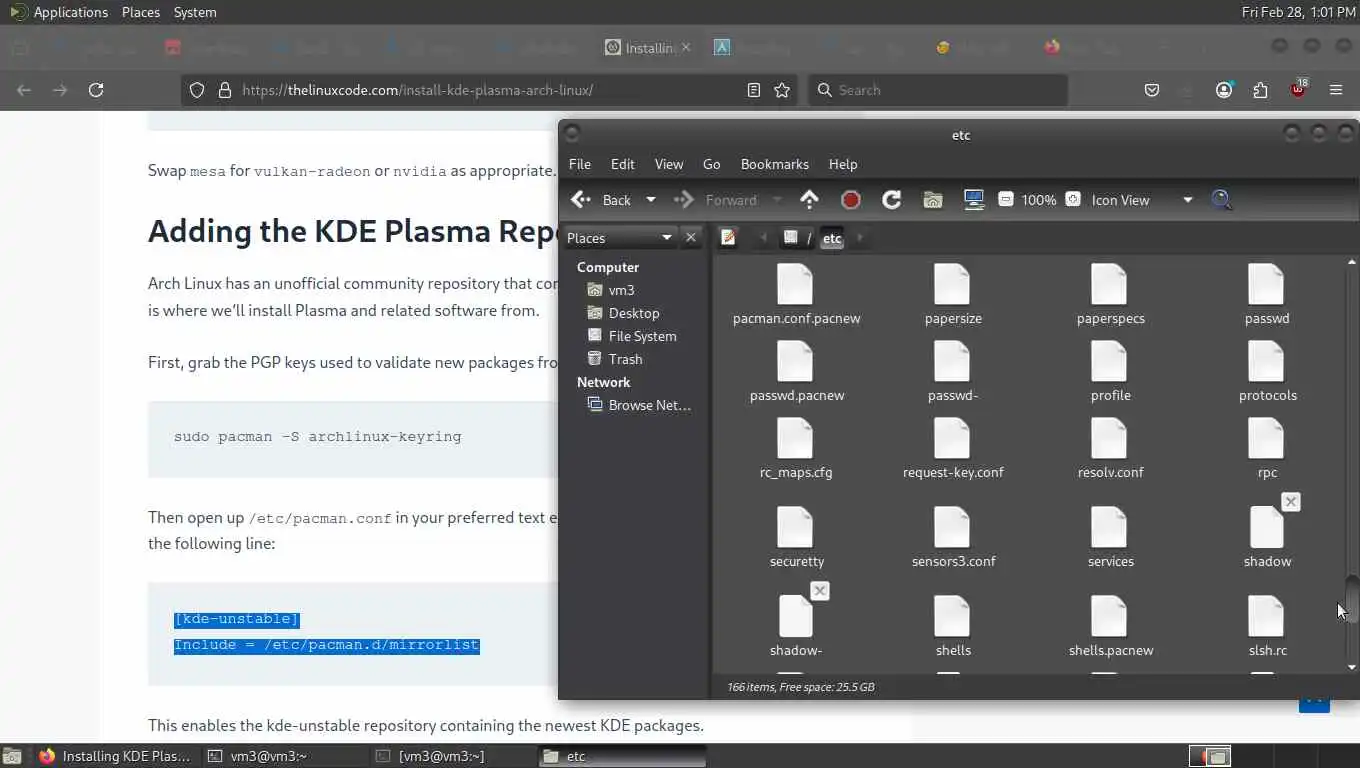
Task: Select the passwd.pacnew file
Action: point(796,372)
